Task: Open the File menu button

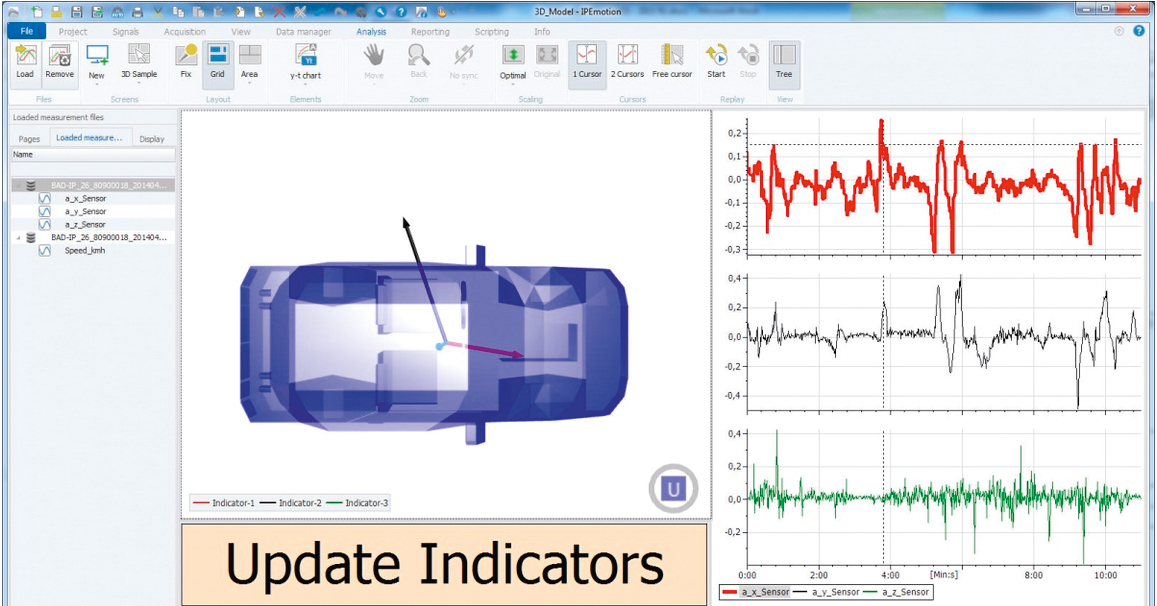Action: (26, 32)
